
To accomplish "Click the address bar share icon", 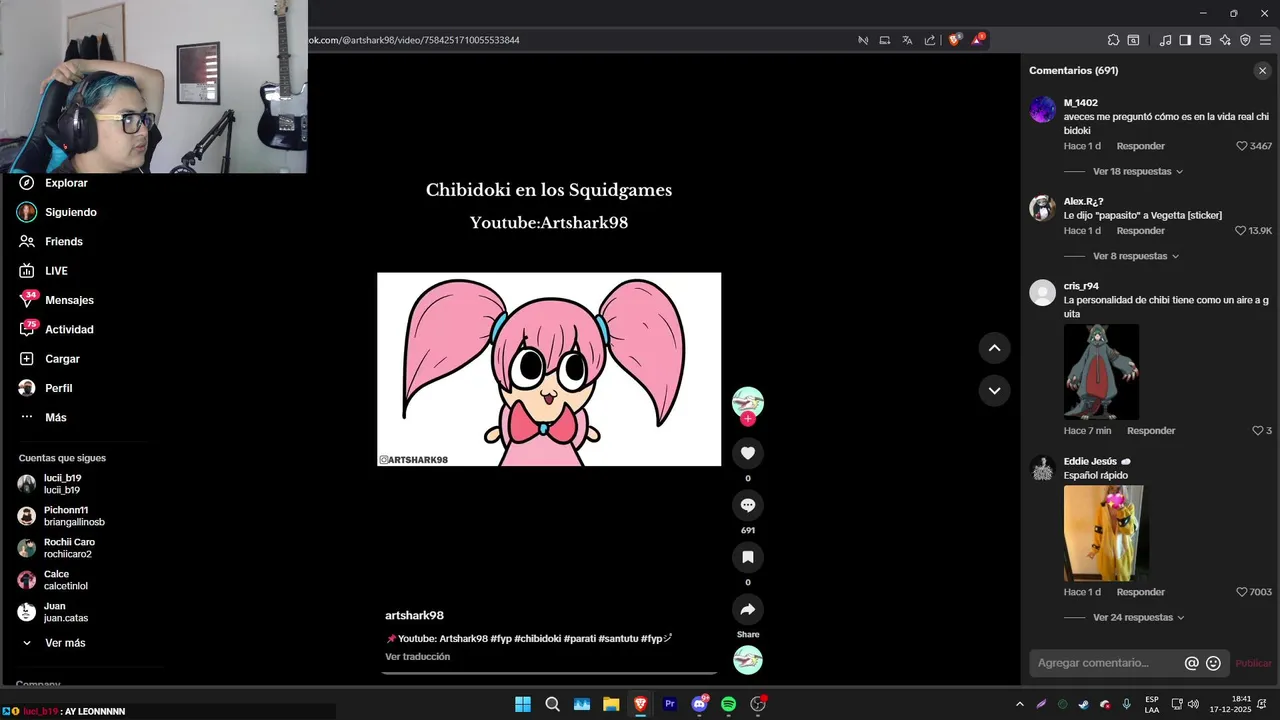I will point(930,40).
